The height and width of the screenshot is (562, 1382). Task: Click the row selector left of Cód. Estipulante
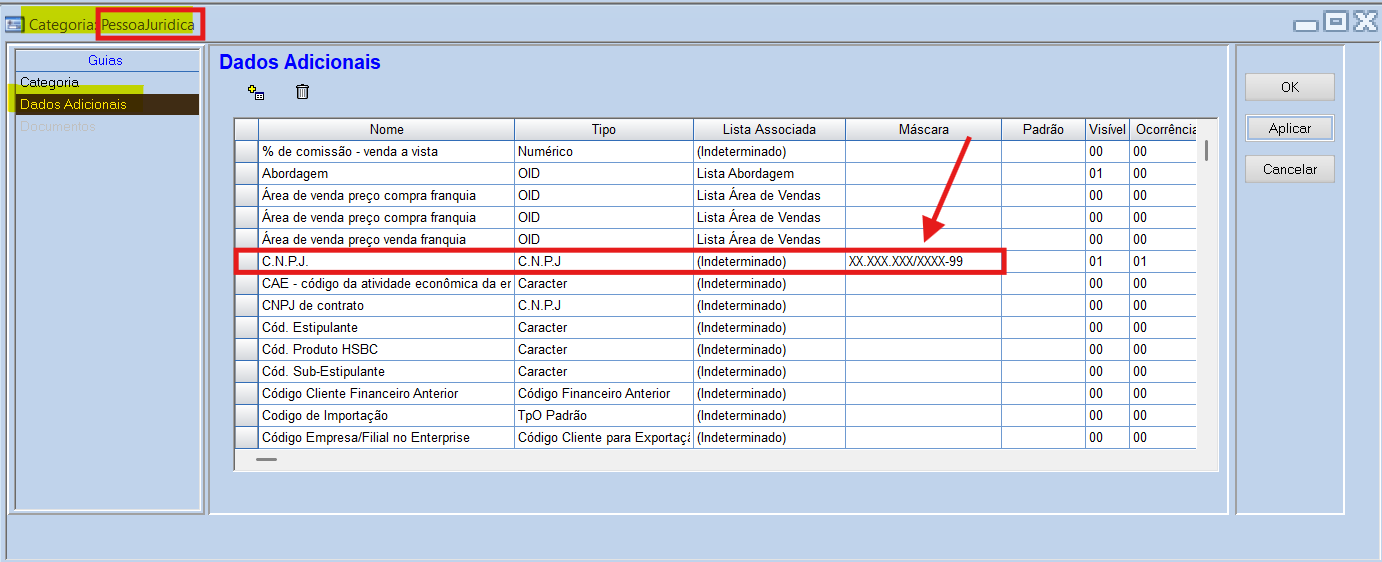tap(246, 327)
